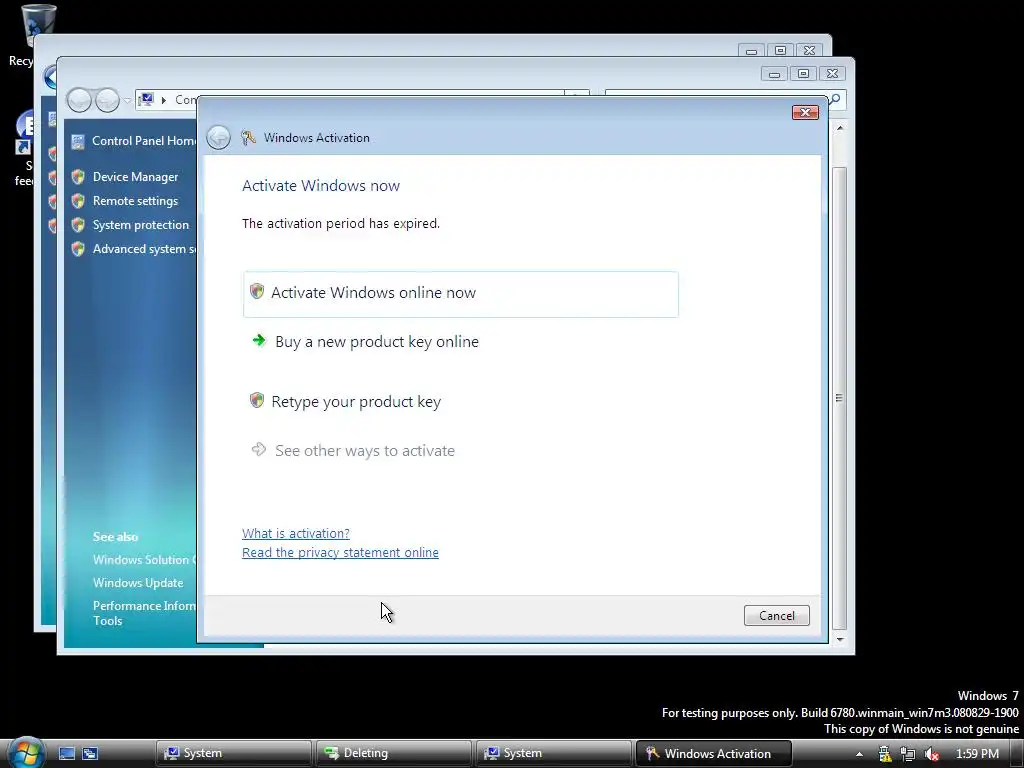Cancel the Windows Activation dialog
Image resolution: width=1024 pixels, height=768 pixels.
[776, 615]
